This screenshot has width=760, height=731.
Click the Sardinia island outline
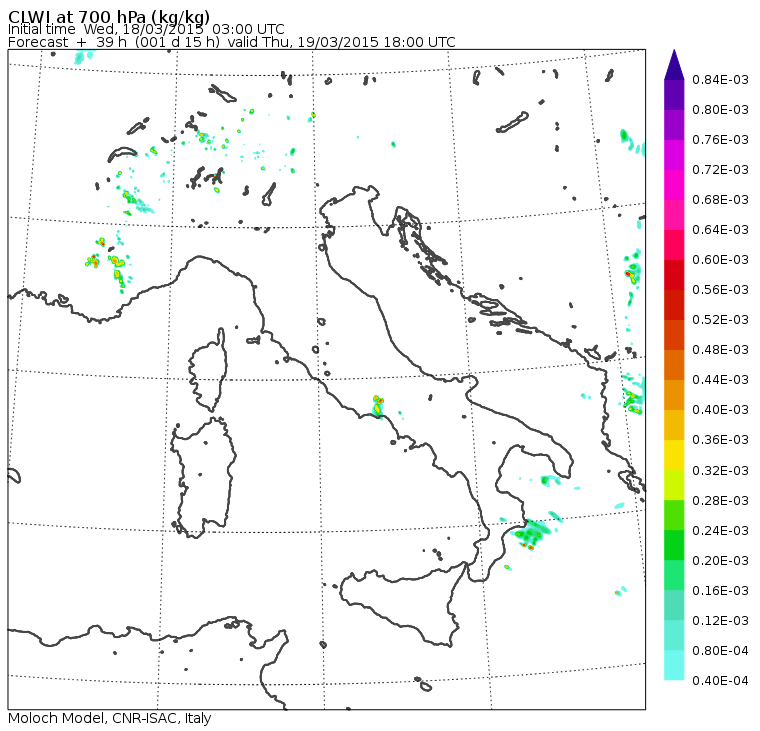click(x=203, y=478)
